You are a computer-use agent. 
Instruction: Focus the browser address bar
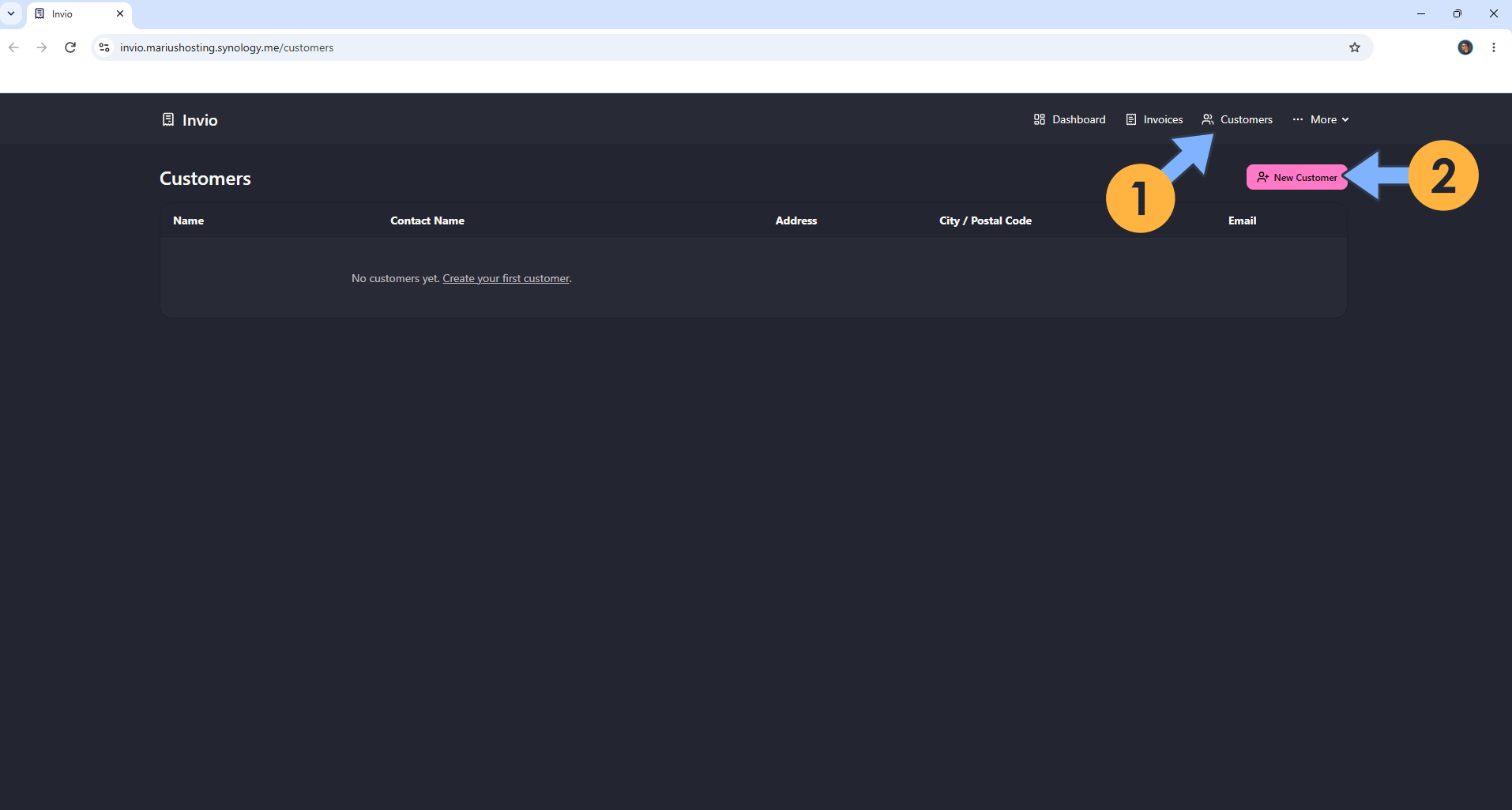pyautogui.click(x=711, y=47)
